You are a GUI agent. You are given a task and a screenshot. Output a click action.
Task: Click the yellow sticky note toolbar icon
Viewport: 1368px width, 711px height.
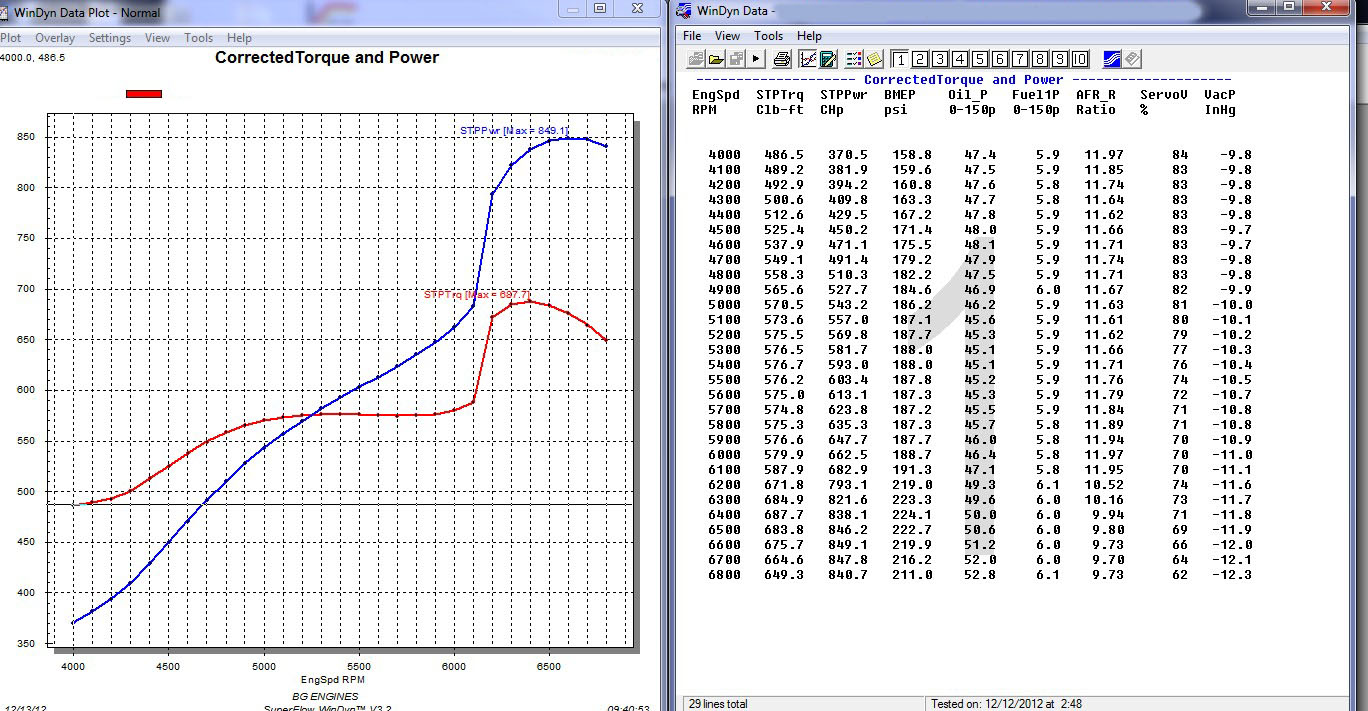click(874, 59)
